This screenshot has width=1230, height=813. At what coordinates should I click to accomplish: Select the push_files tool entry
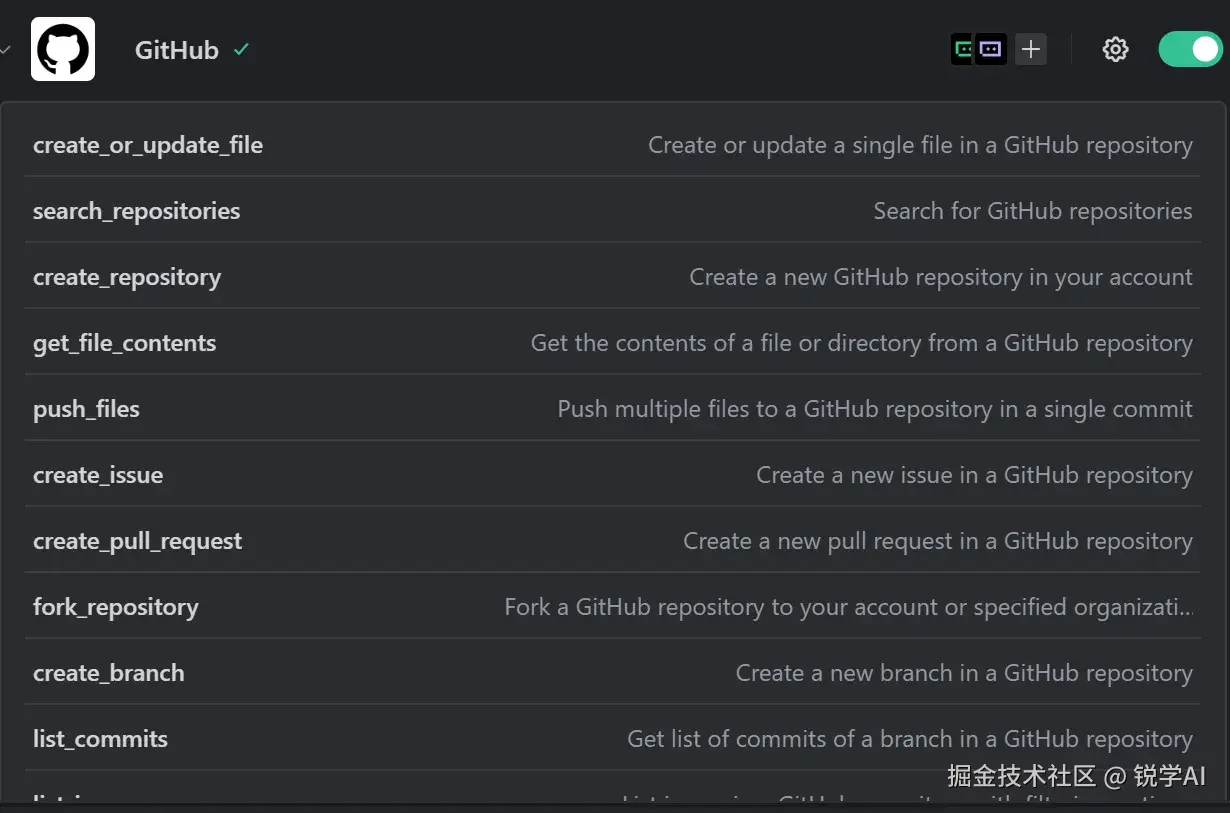(86, 409)
